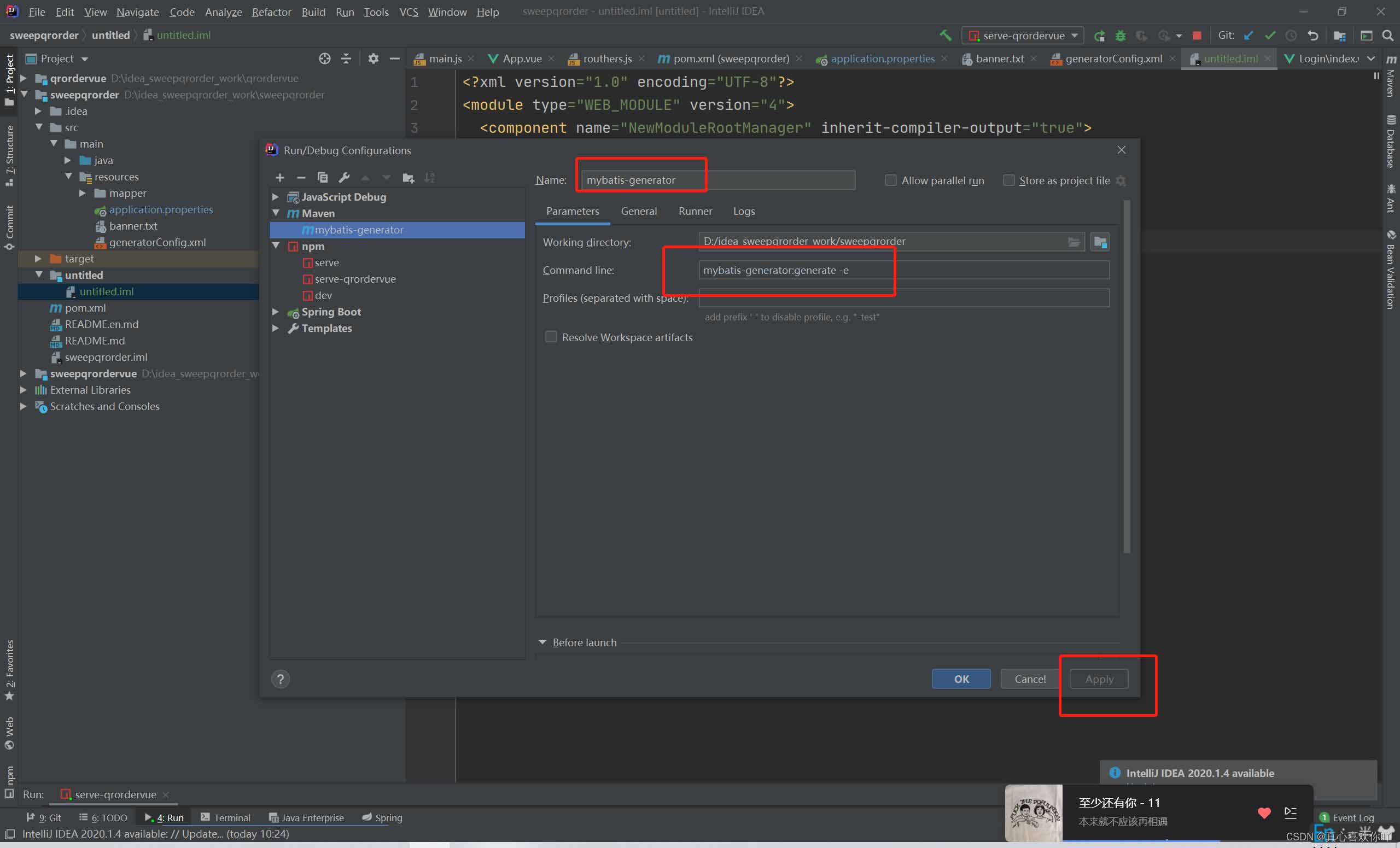The width and height of the screenshot is (1400, 848).
Task: Copy configuration icon in dialog toolbar
Action: pos(322,178)
